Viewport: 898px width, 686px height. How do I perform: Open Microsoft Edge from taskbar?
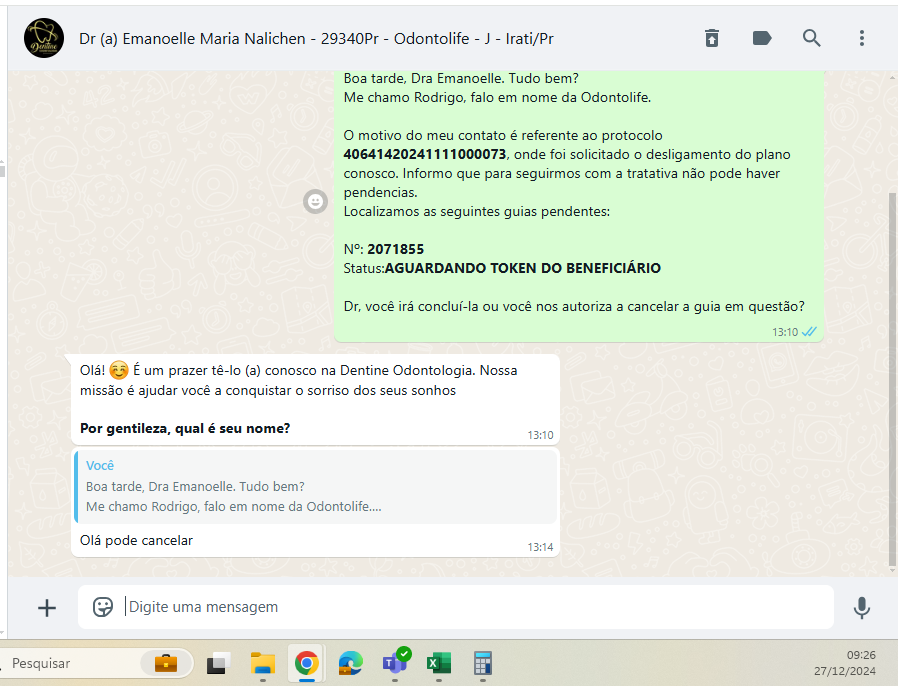click(x=350, y=663)
